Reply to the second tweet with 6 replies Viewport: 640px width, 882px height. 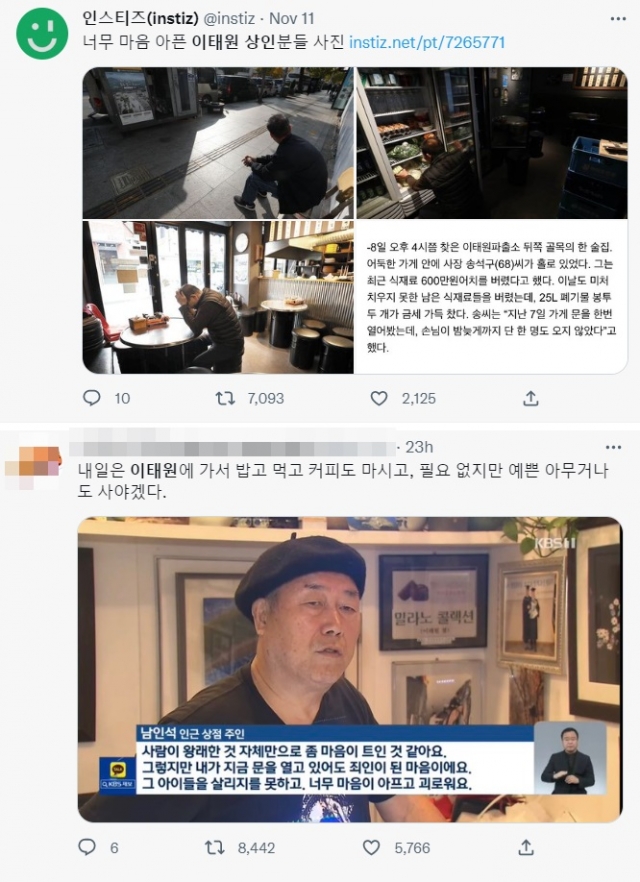tap(87, 847)
